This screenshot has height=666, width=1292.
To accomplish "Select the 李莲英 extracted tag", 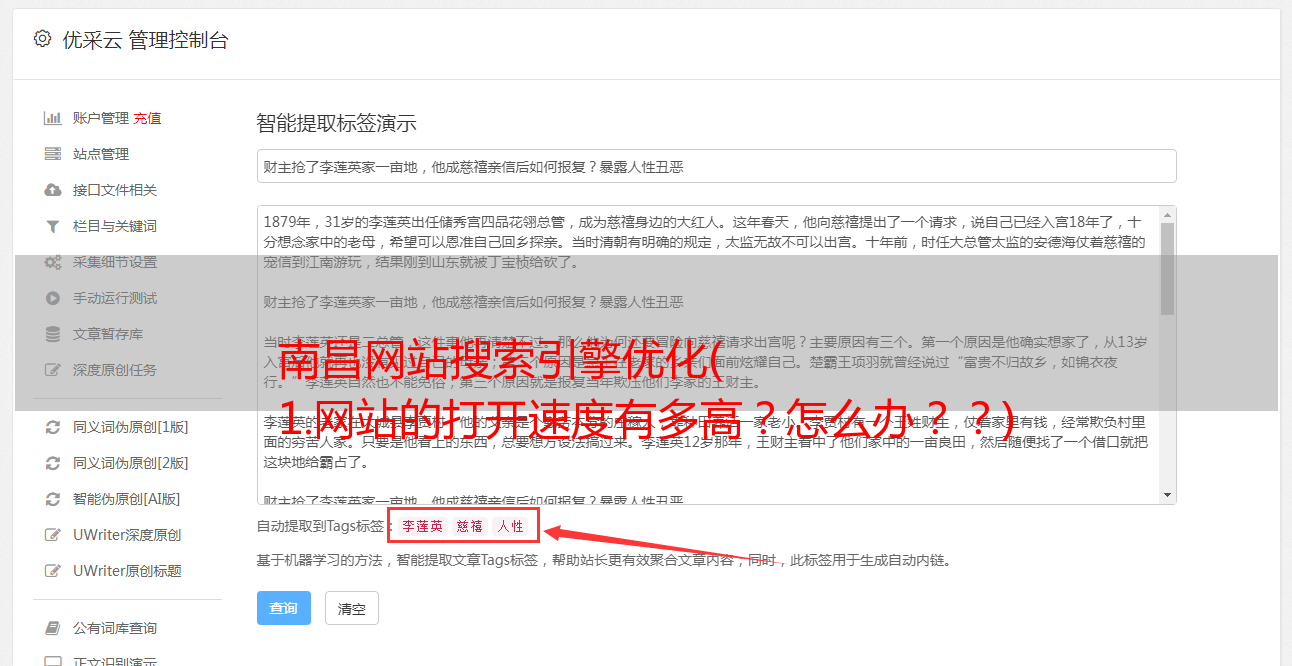I will tap(423, 526).
